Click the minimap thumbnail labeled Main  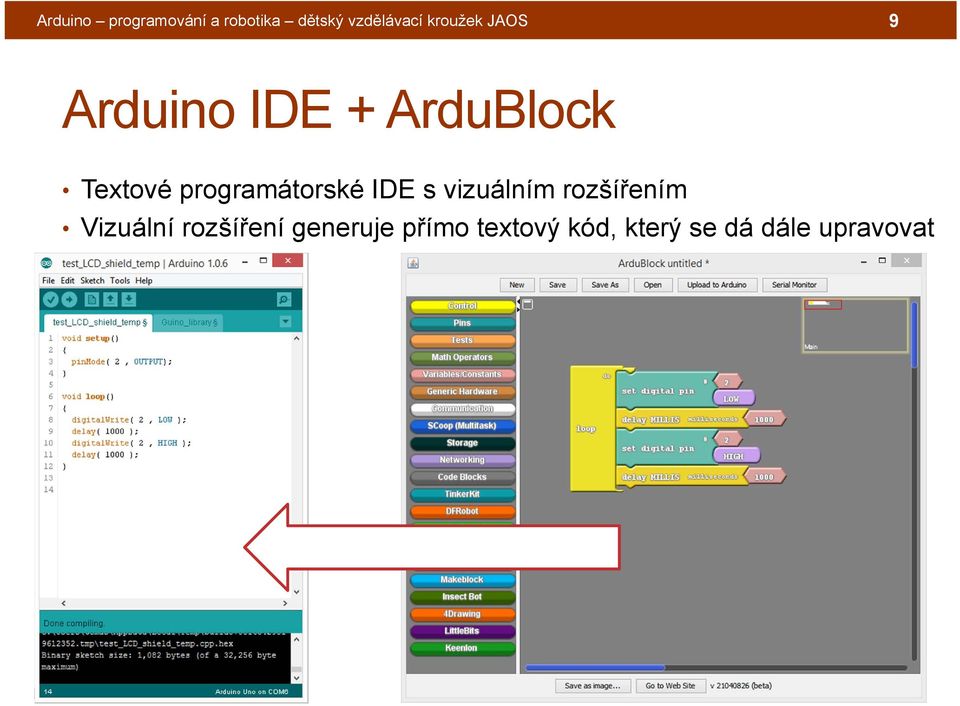[855, 326]
